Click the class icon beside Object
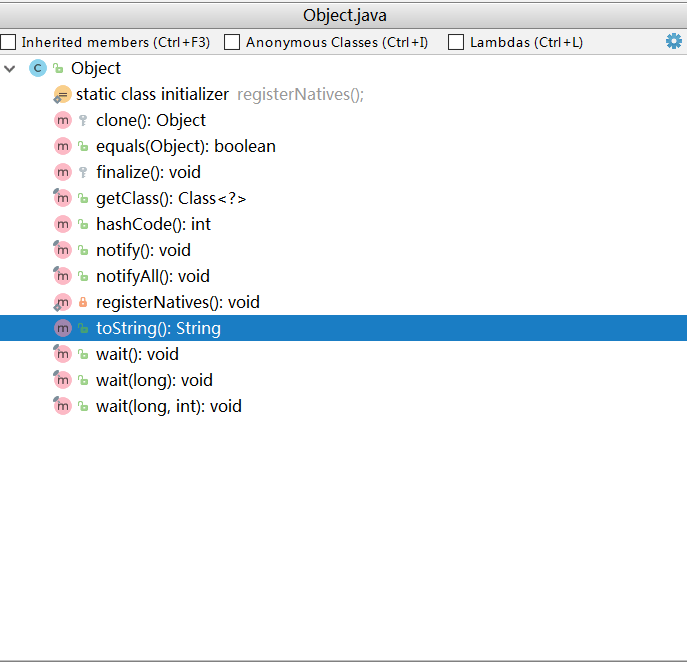The image size is (687, 662). pyautogui.click(x=38, y=68)
